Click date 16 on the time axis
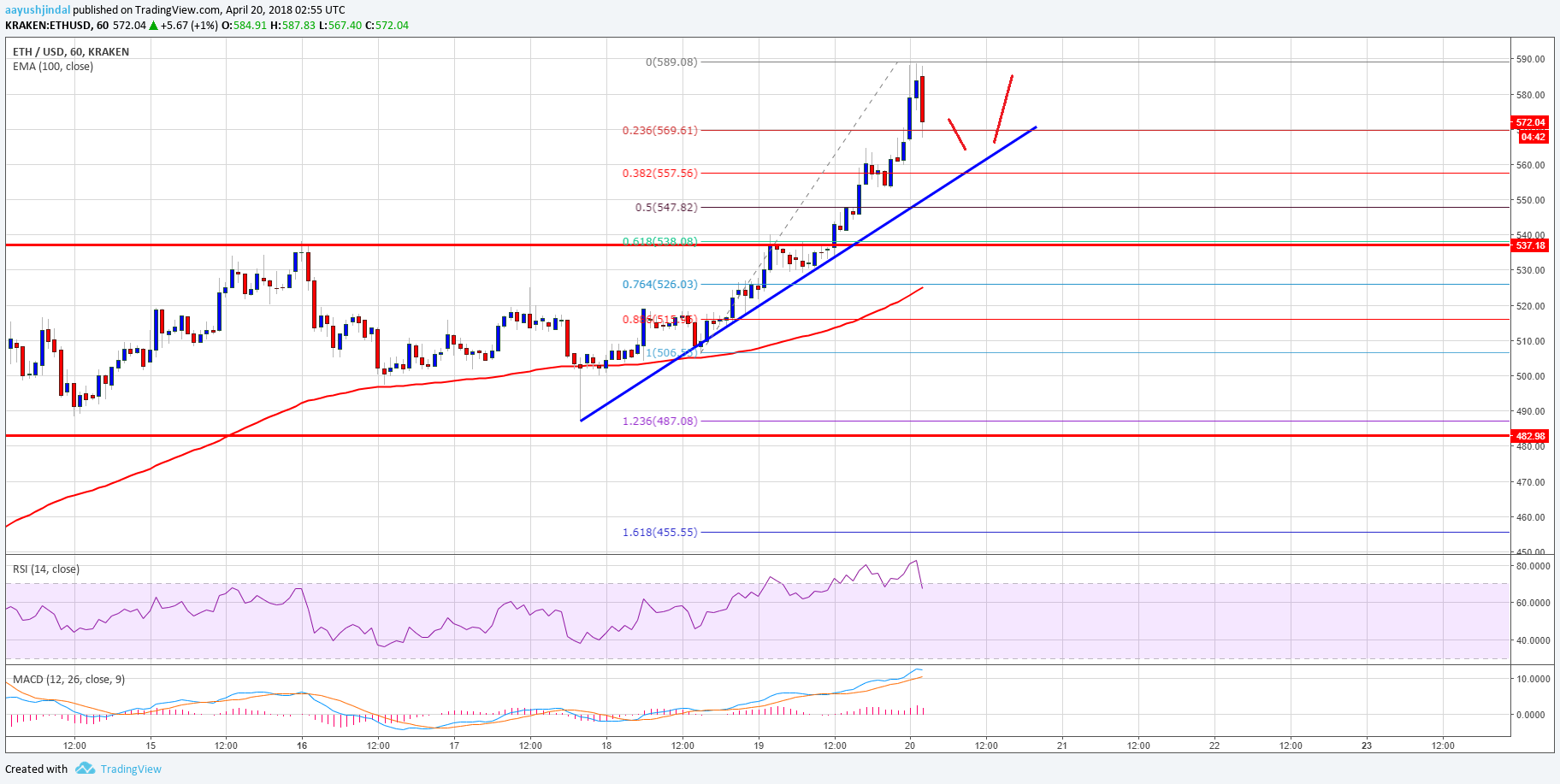1560x784 pixels. [302, 746]
